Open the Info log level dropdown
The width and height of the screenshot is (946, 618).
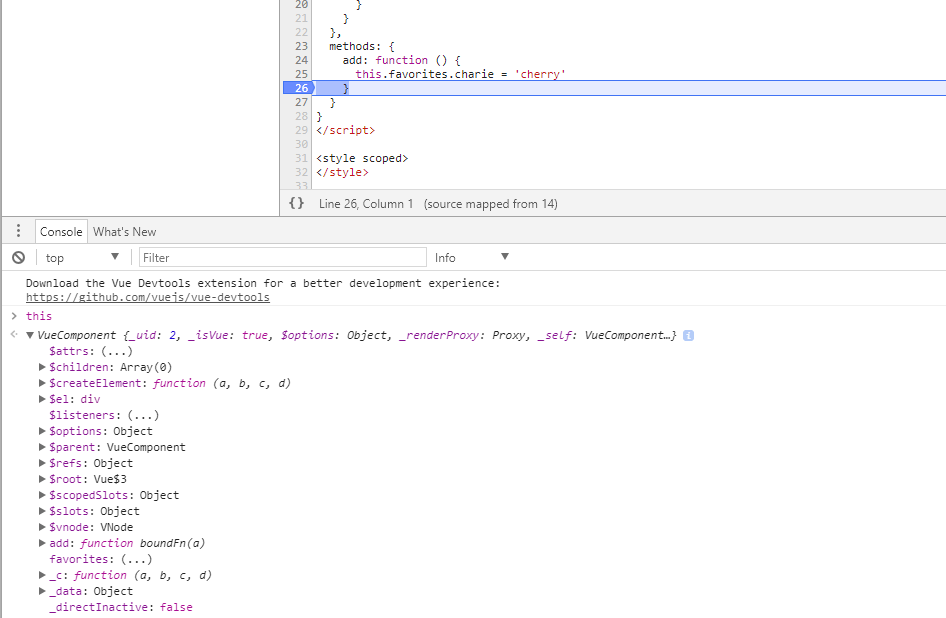(x=472, y=258)
